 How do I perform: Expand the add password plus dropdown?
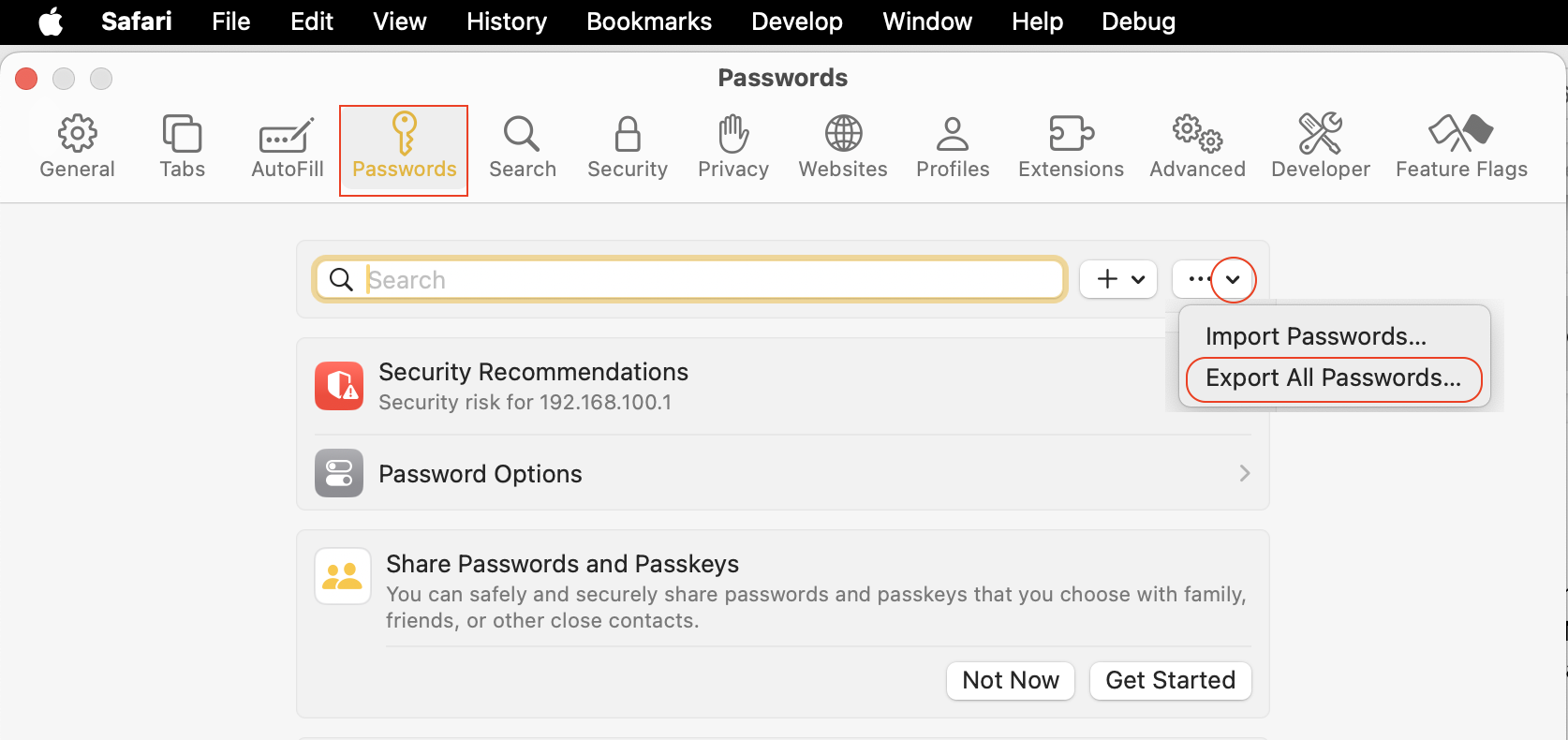pos(1119,279)
